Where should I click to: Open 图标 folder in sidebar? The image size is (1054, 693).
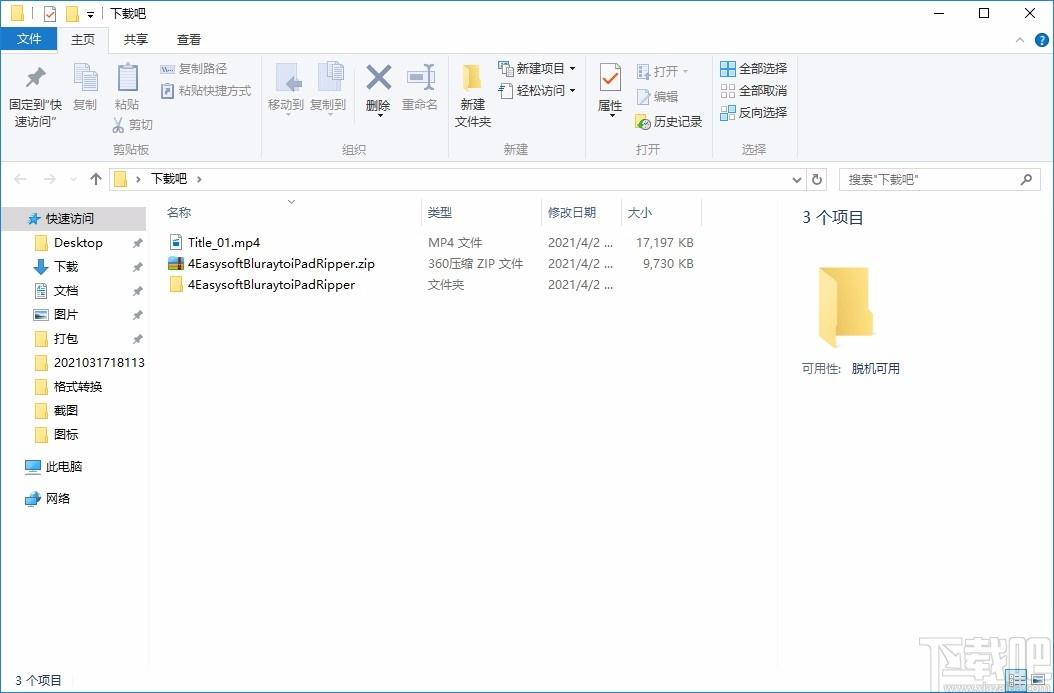click(66, 434)
